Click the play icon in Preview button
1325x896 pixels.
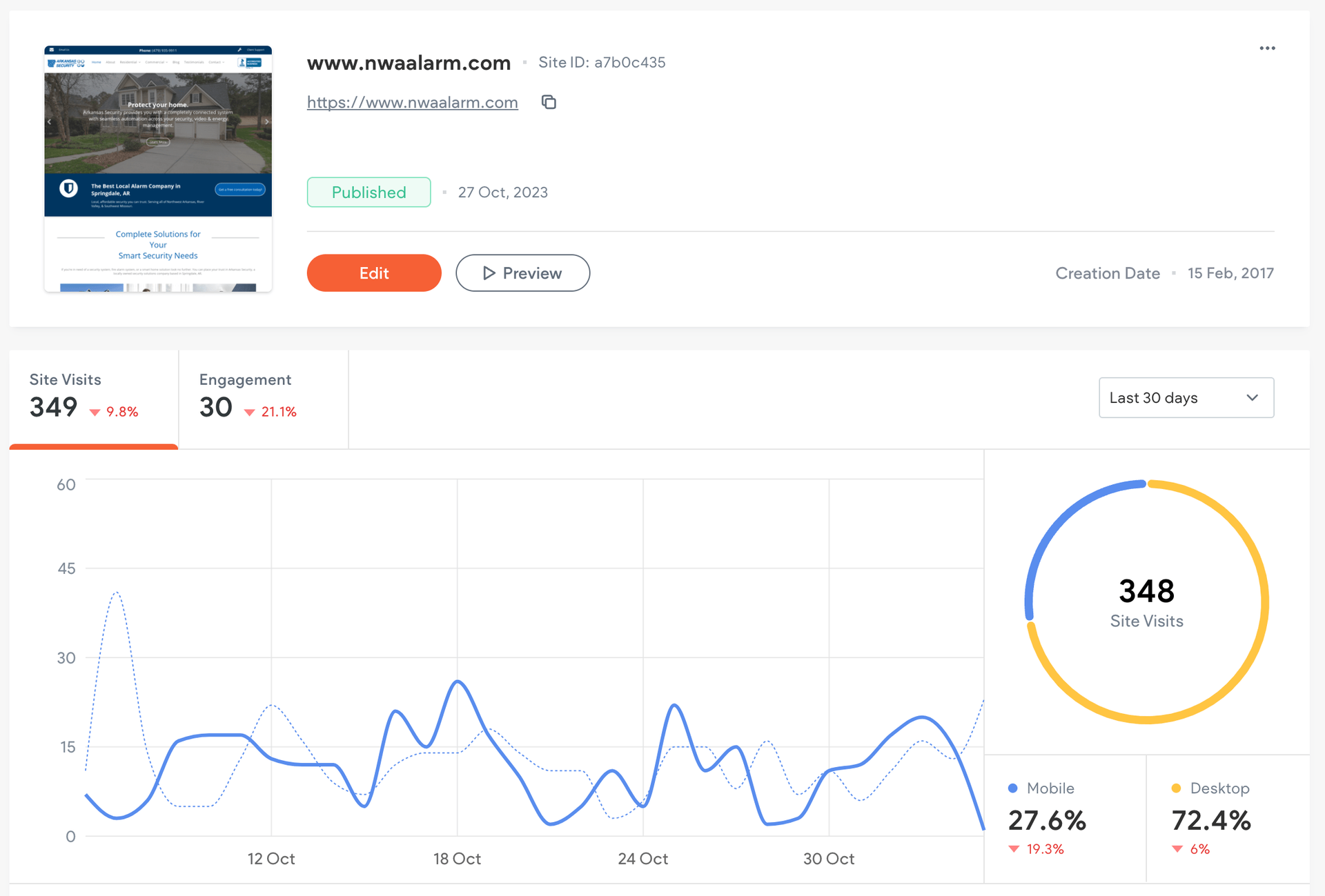(x=489, y=273)
